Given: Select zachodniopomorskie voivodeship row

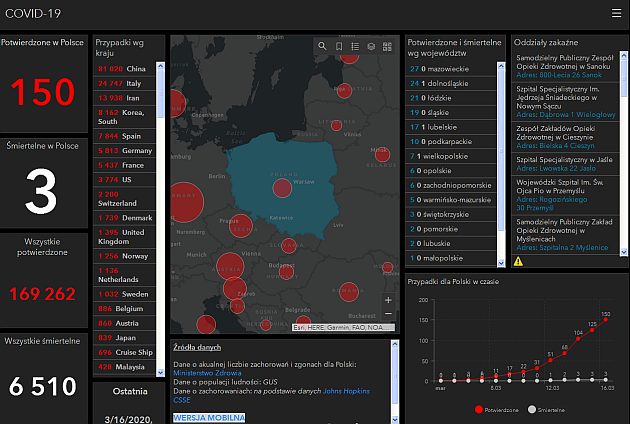Looking at the screenshot, I should [451, 185].
